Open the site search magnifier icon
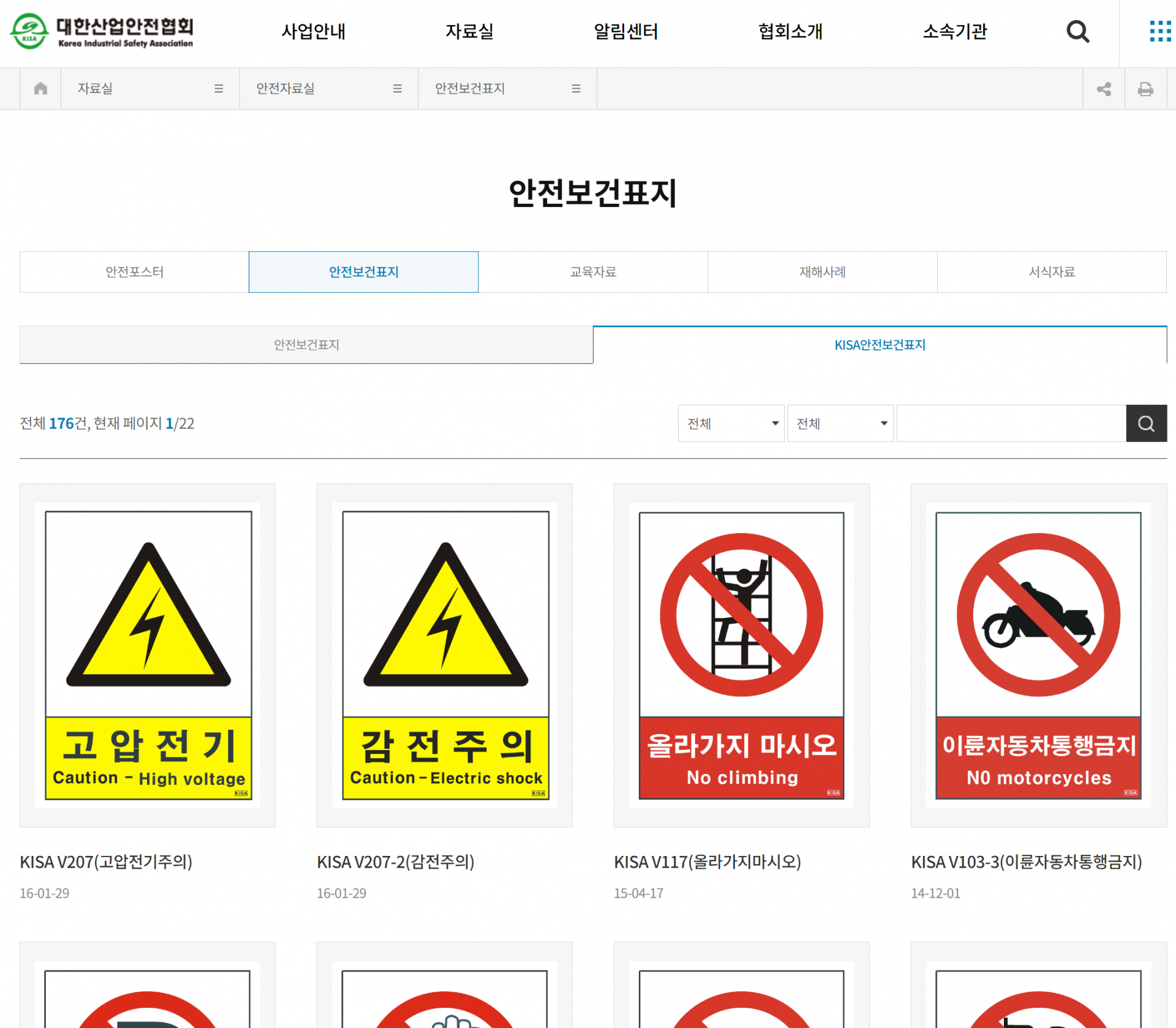Image resolution: width=1176 pixels, height=1028 pixels. tap(1077, 31)
